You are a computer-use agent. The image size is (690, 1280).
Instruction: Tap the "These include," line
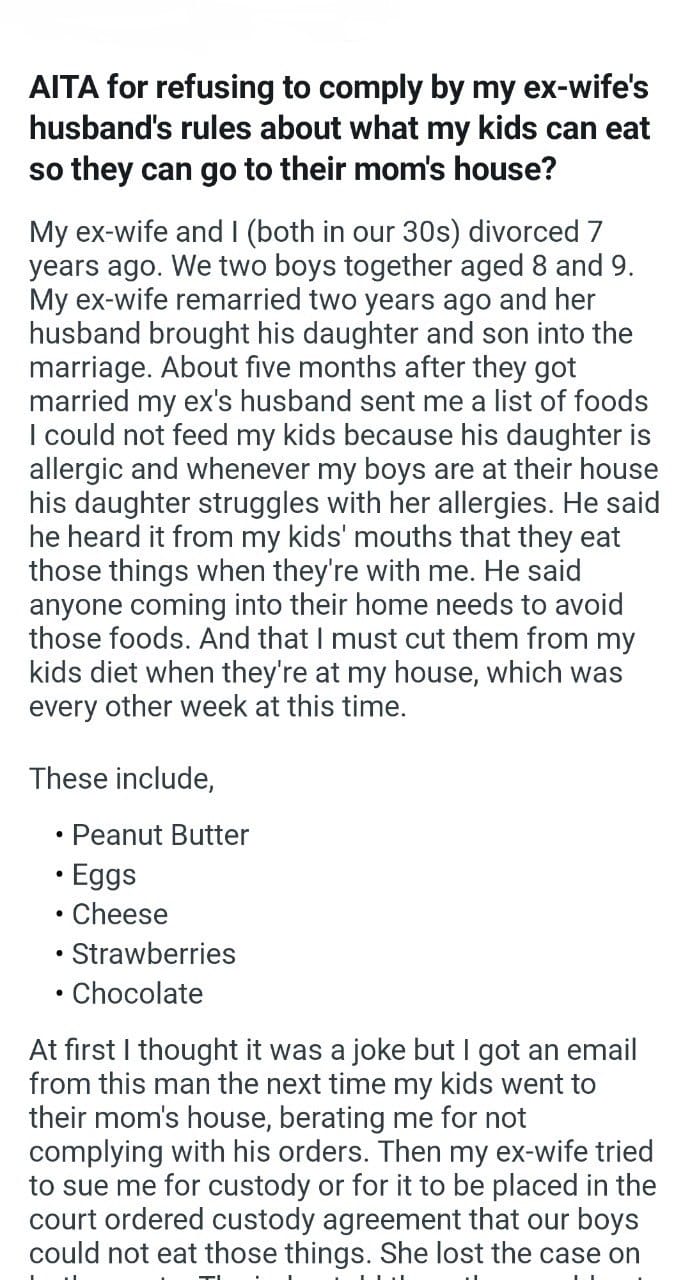(x=122, y=778)
